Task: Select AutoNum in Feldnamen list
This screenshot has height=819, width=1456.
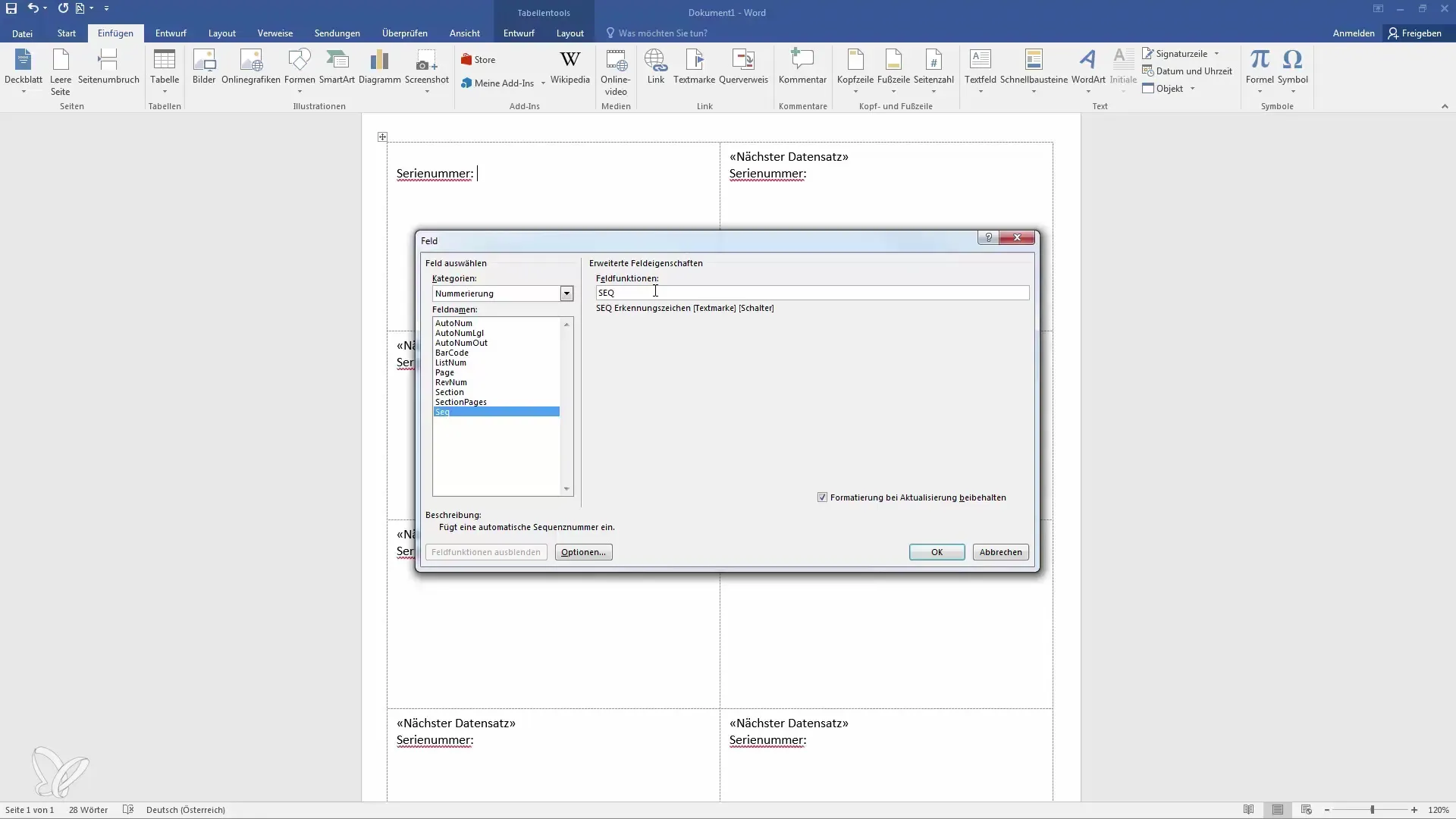Action: pos(496,323)
